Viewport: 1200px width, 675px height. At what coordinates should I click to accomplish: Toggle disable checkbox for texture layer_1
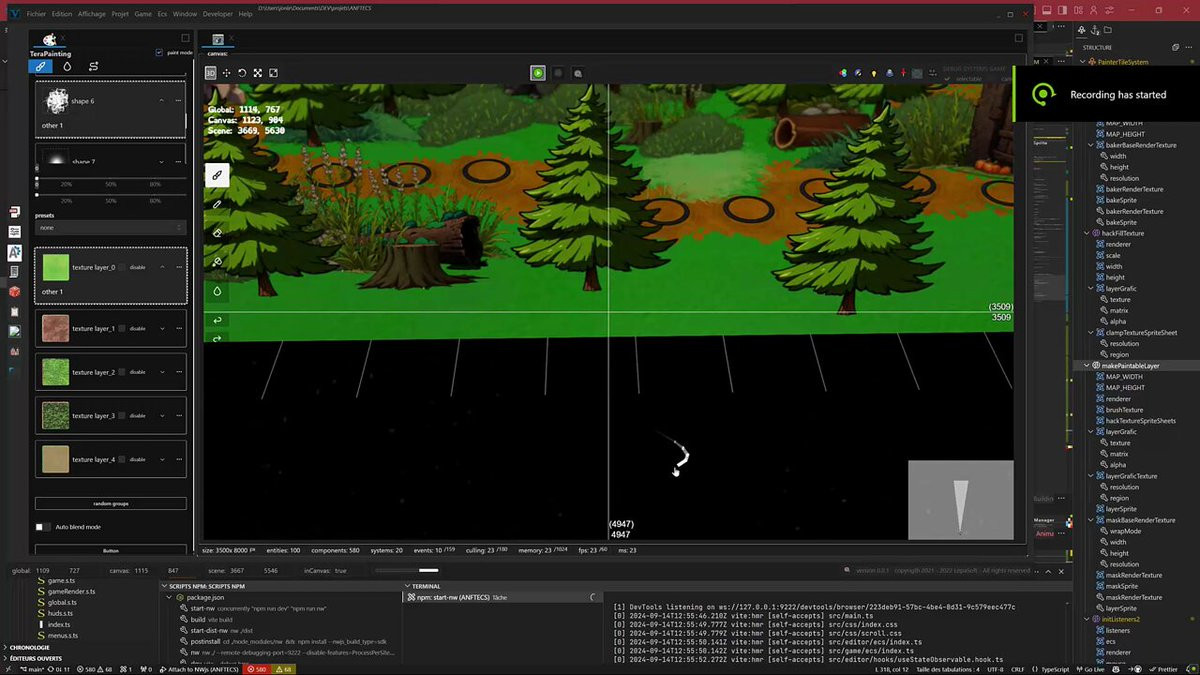click(x=123, y=328)
